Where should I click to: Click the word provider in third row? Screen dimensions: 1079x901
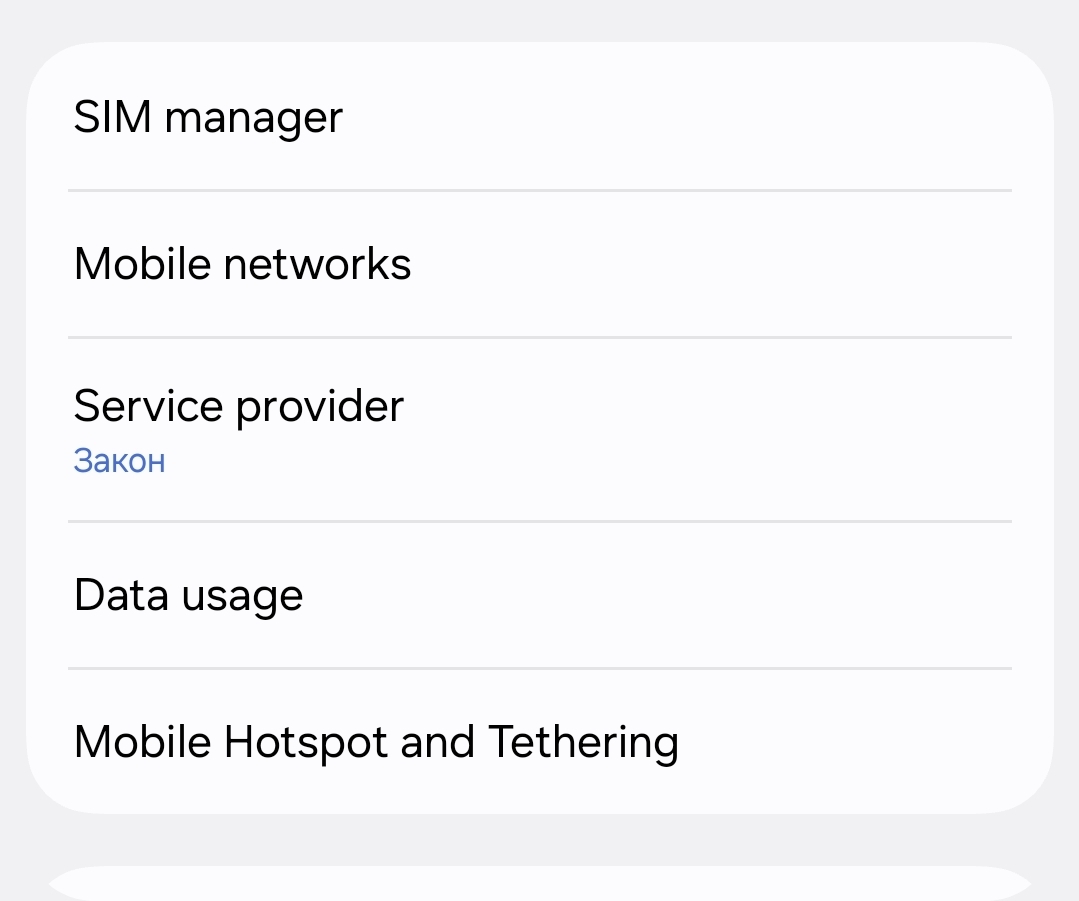pyautogui.click(x=320, y=407)
